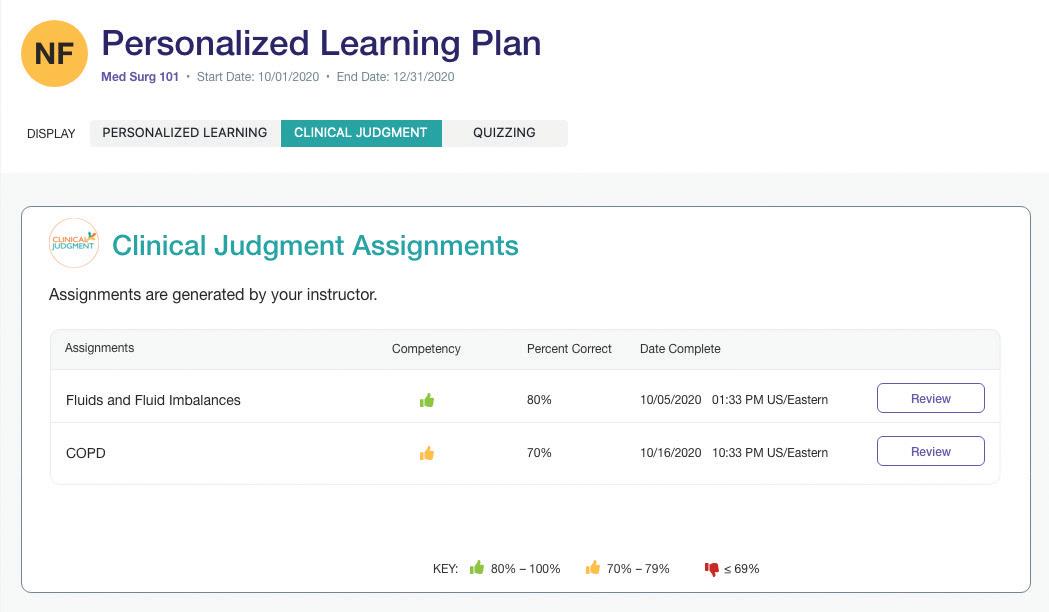Review the Fluids and Fluid Imbalances assignment
Image resolution: width=1049 pixels, height=612 pixels.
(x=930, y=398)
